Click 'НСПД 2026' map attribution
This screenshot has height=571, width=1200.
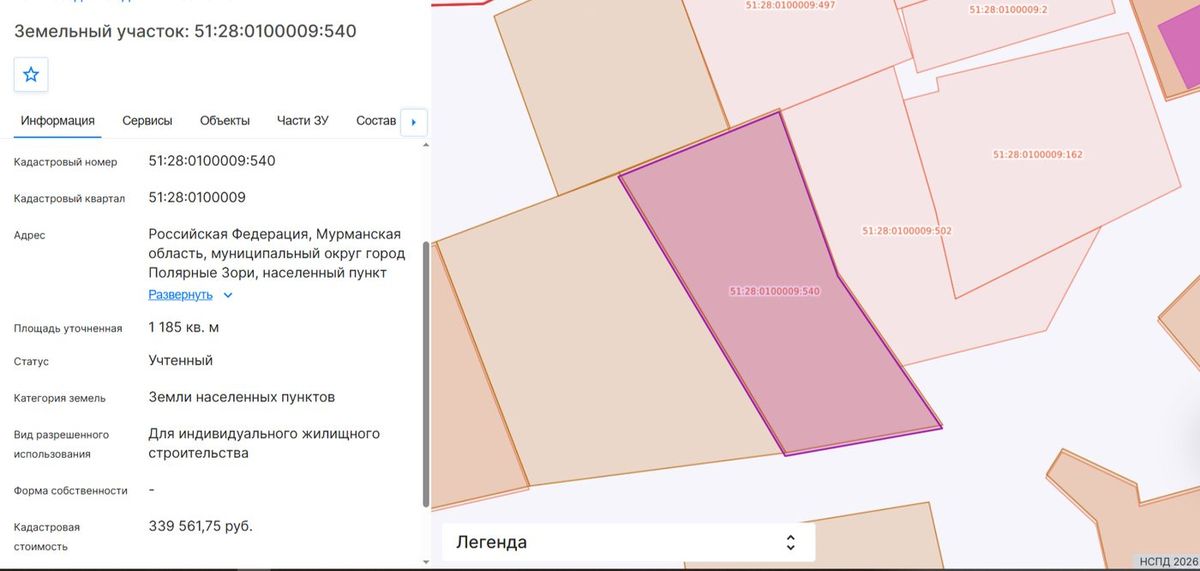click(x=1167, y=561)
